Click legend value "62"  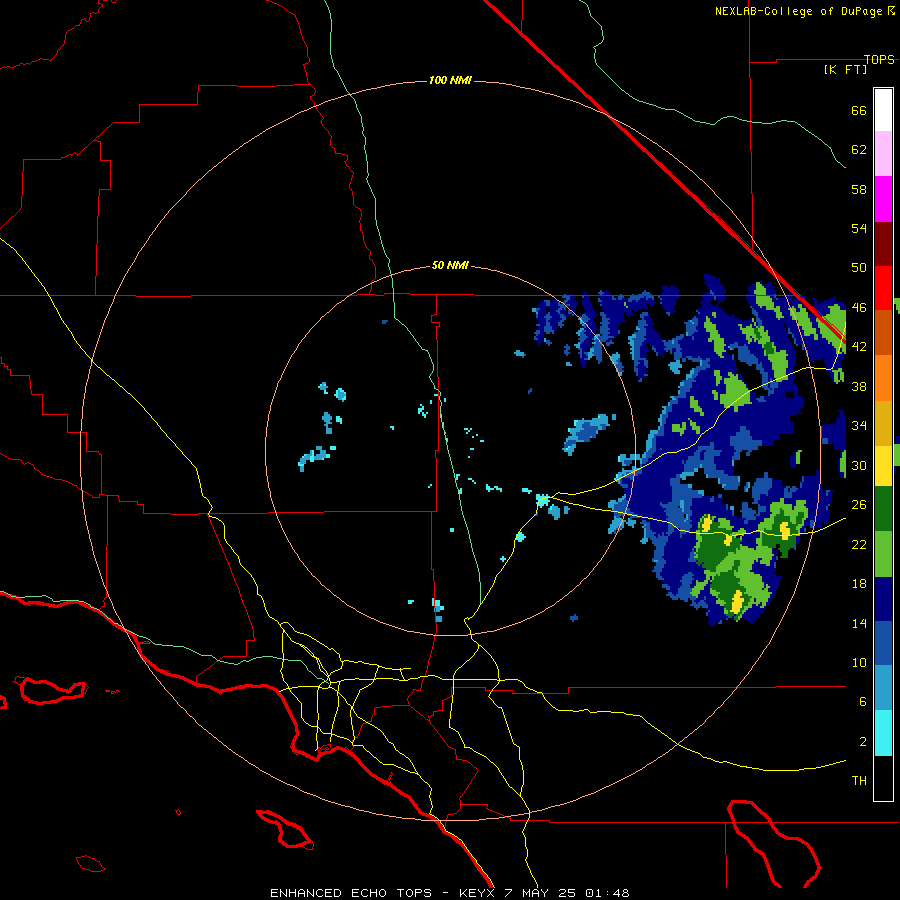coord(859,150)
